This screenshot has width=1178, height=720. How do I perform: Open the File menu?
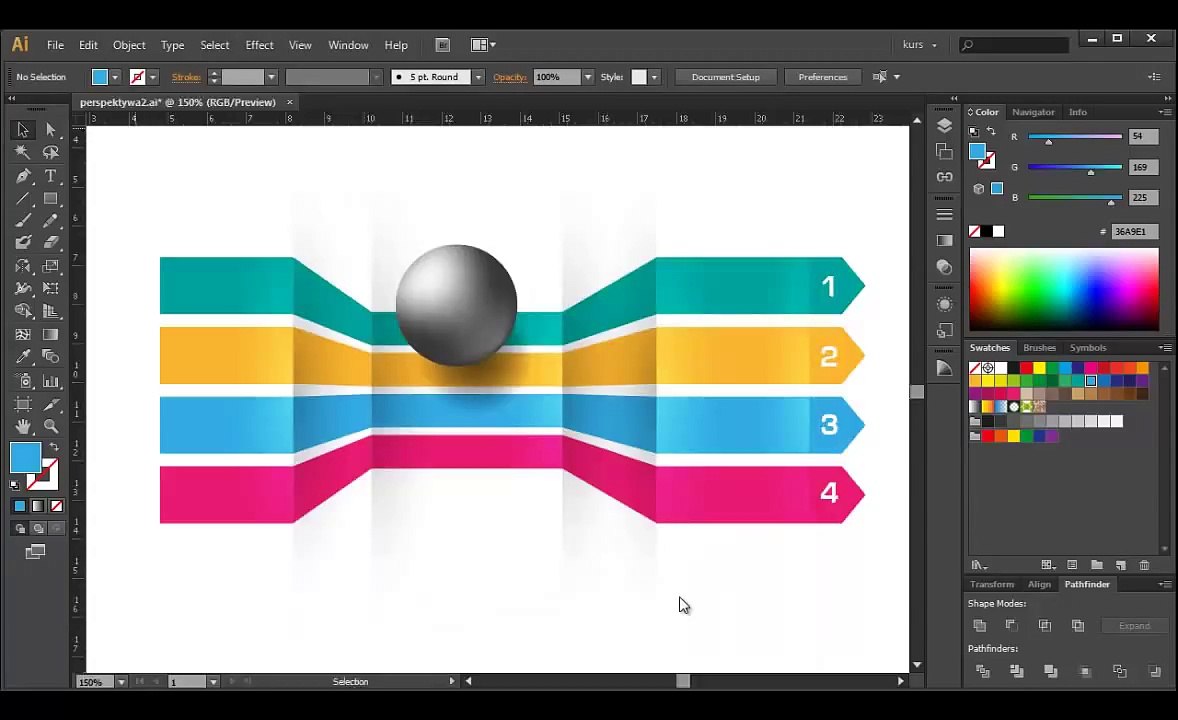tap(56, 45)
